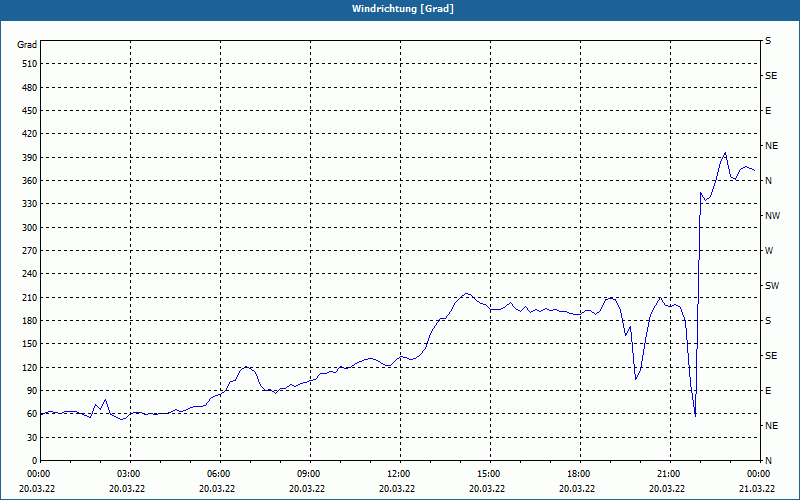The width and height of the screenshot is (800, 500).
Task: Click the 330 tick label
Action: [30, 204]
